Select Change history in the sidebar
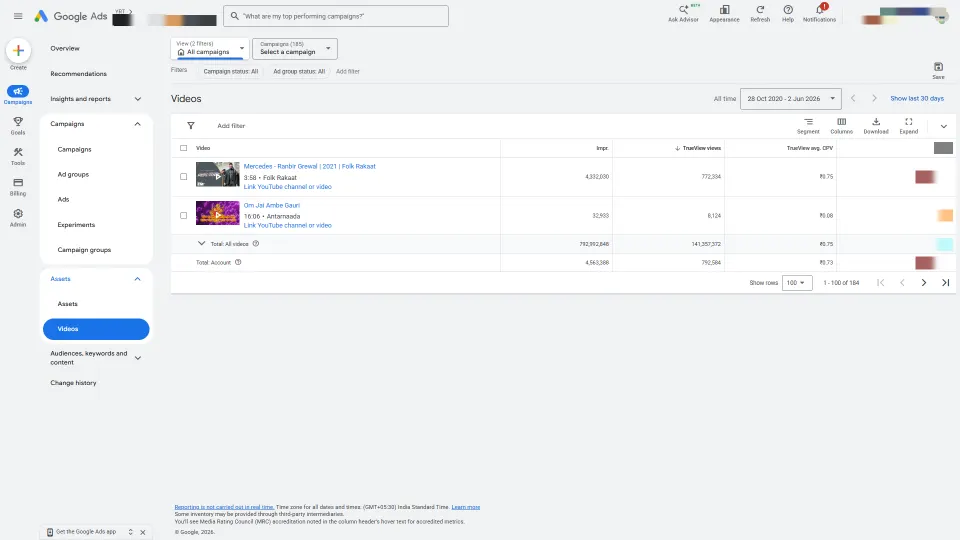Viewport: 960px width, 540px height. pyautogui.click(x=73, y=383)
